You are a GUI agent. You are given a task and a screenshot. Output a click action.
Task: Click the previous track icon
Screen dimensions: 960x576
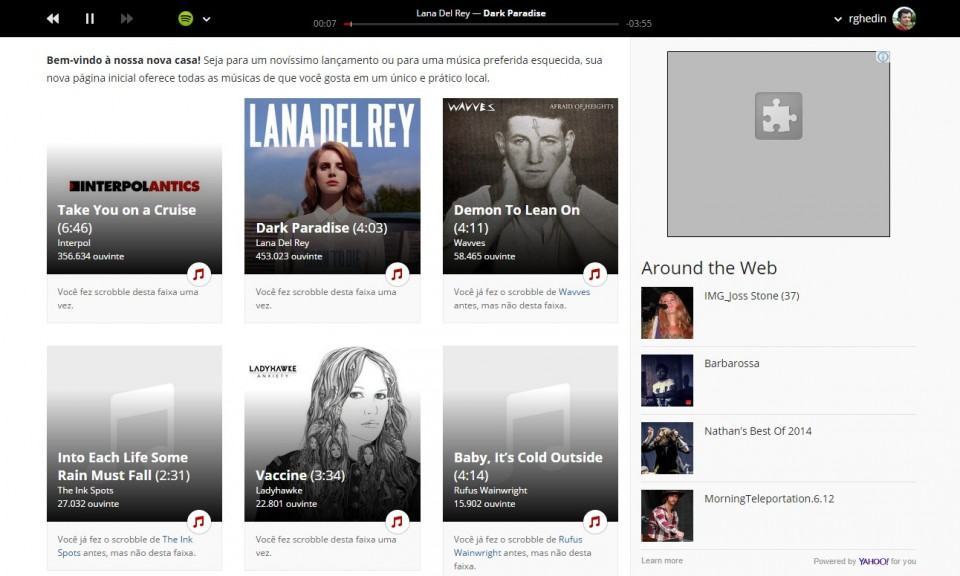click(52, 17)
